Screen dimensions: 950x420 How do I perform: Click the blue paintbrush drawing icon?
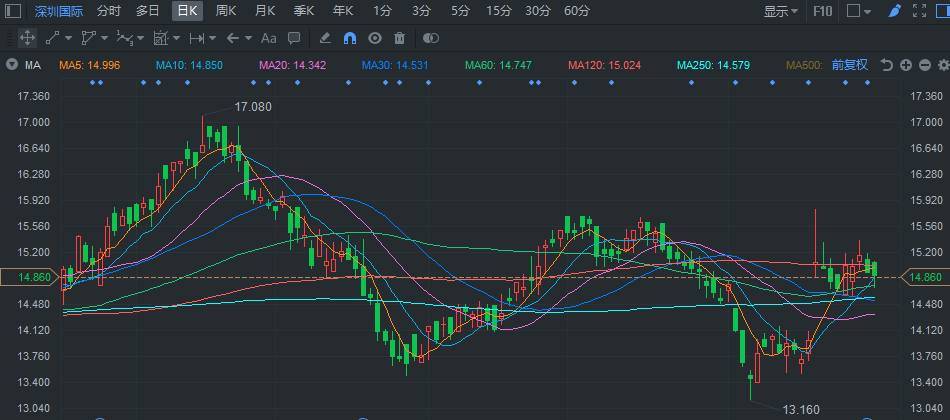[894, 11]
